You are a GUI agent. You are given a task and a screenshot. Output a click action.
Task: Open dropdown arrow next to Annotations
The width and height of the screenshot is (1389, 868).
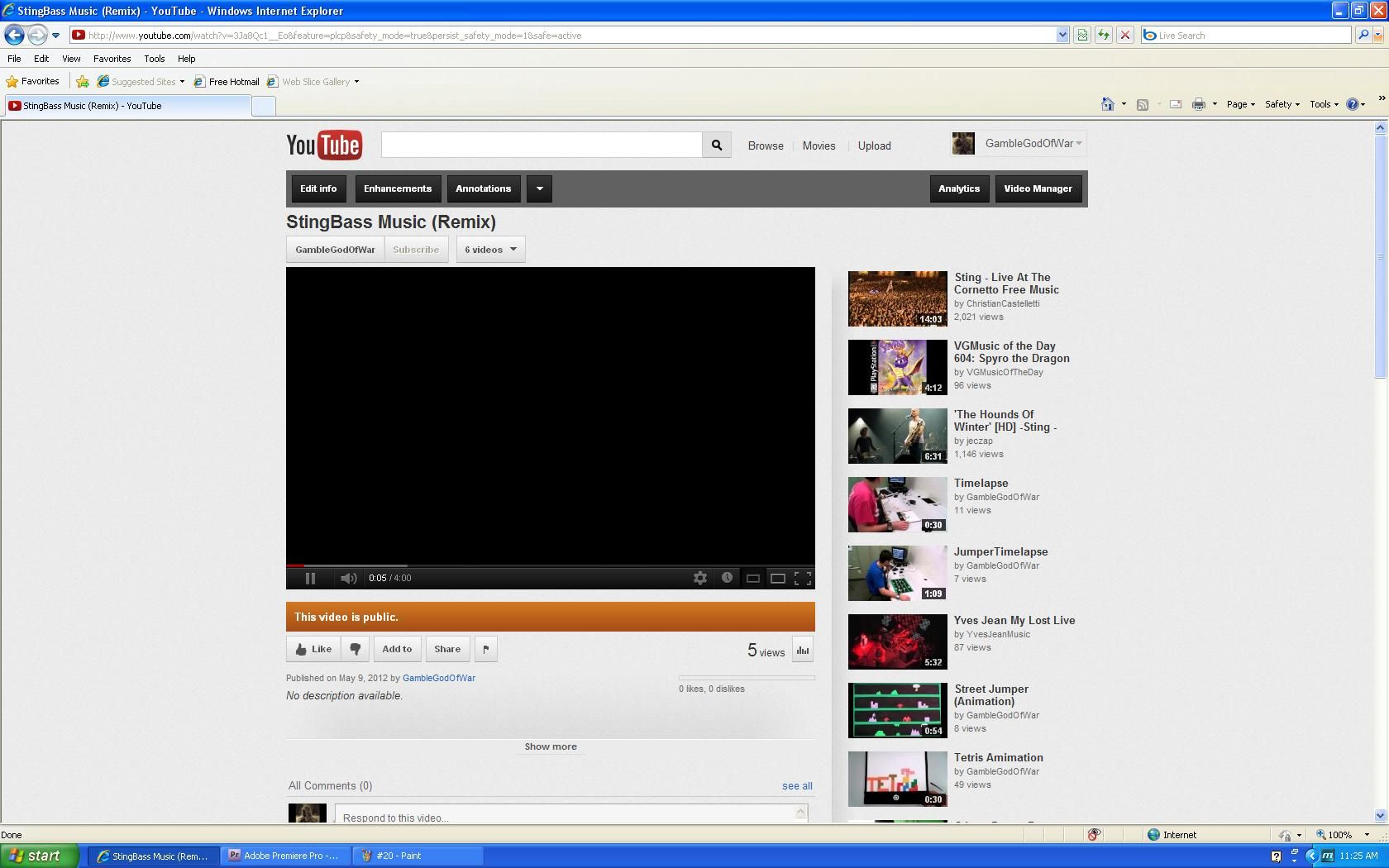pos(539,188)
